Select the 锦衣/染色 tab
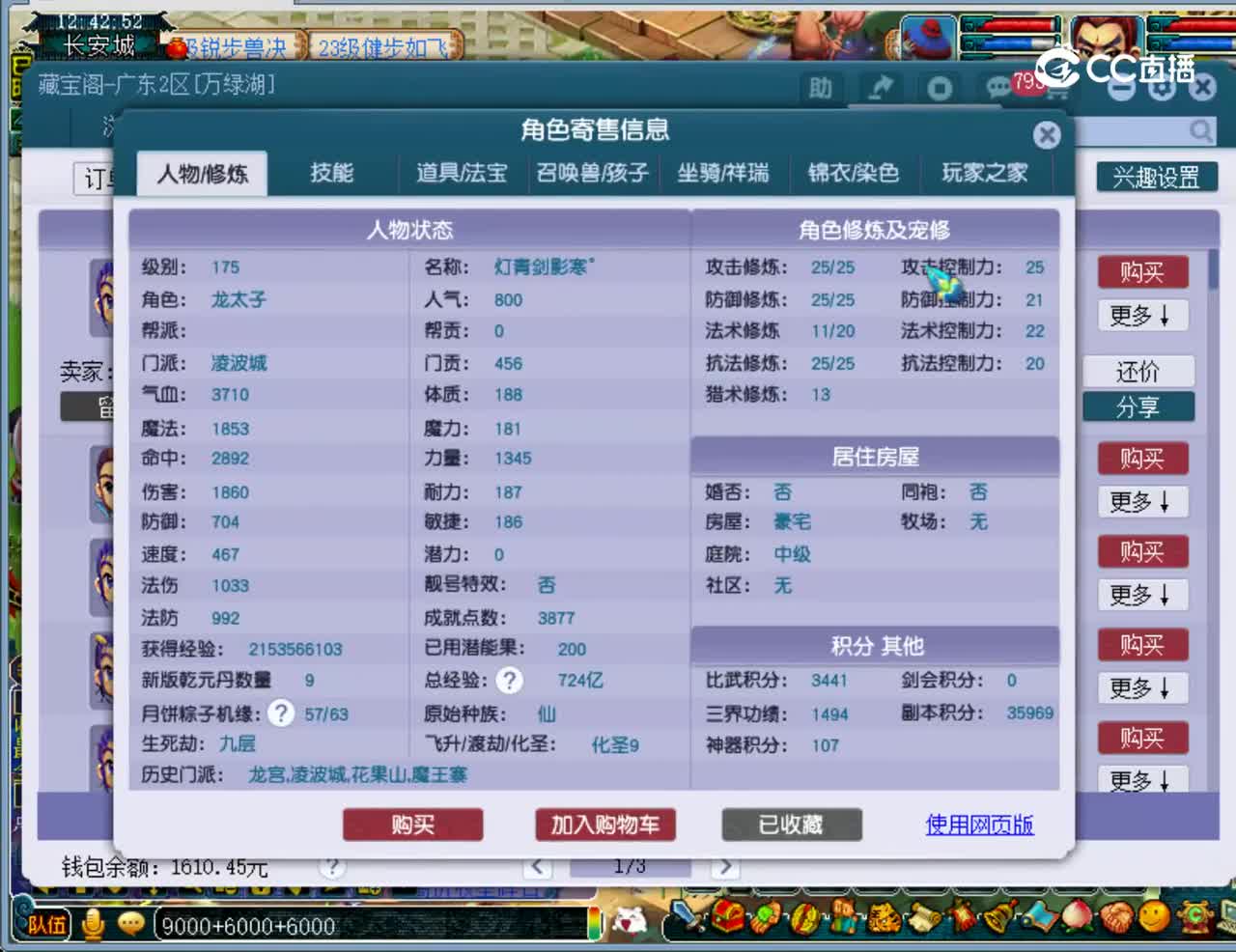 tap(854, 173)
